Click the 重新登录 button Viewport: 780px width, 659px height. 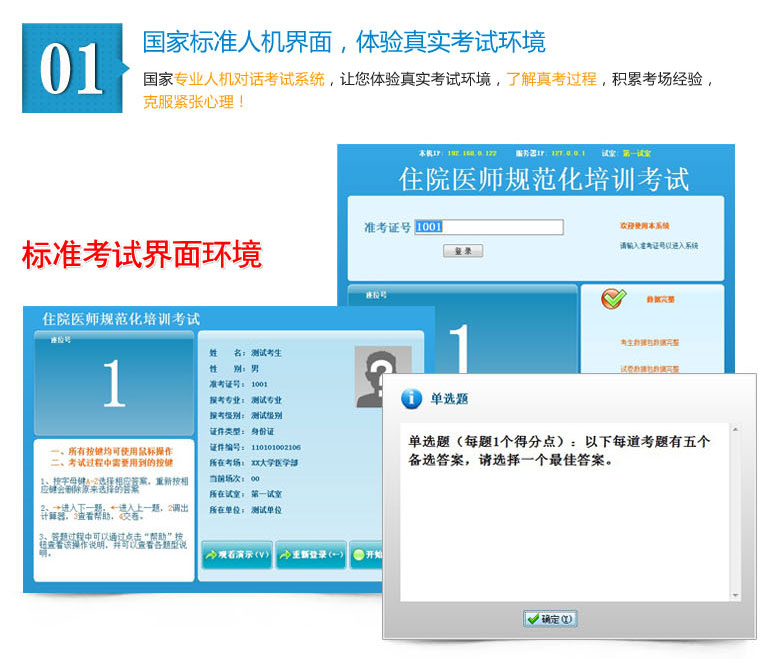(310, 554)
